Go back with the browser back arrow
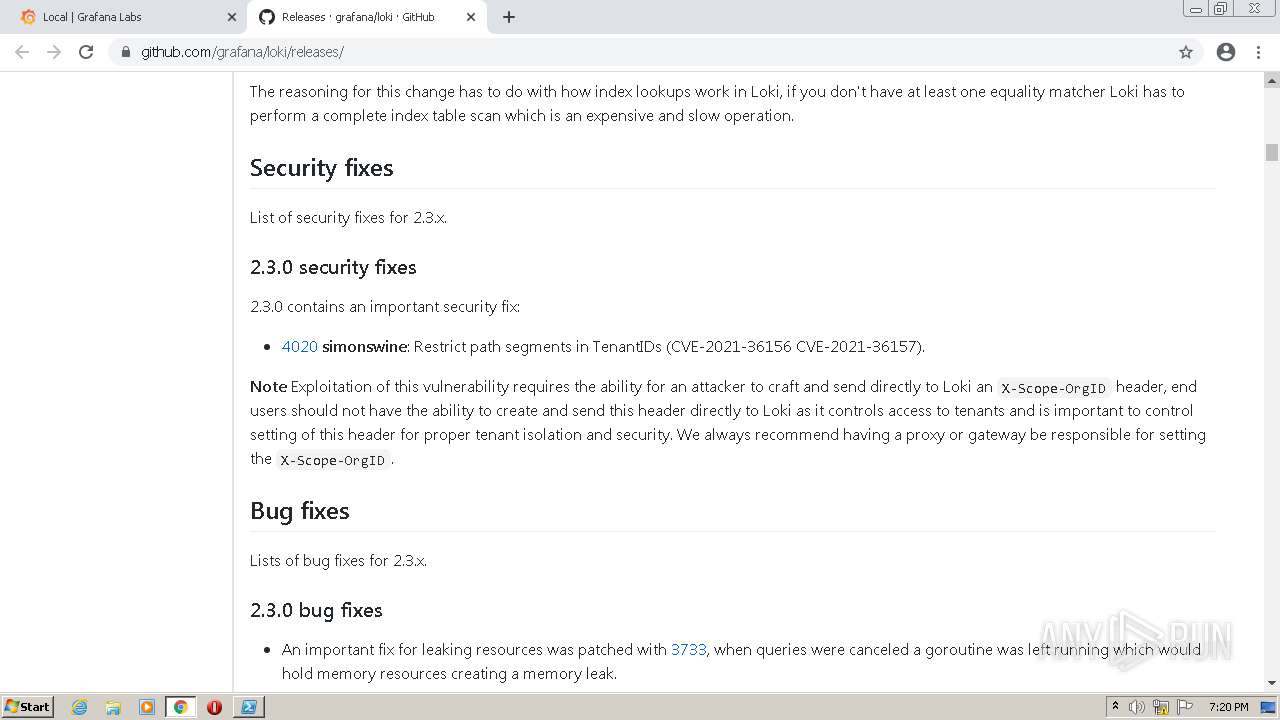Screen dimensions: 1280x720 click(22, 52)
